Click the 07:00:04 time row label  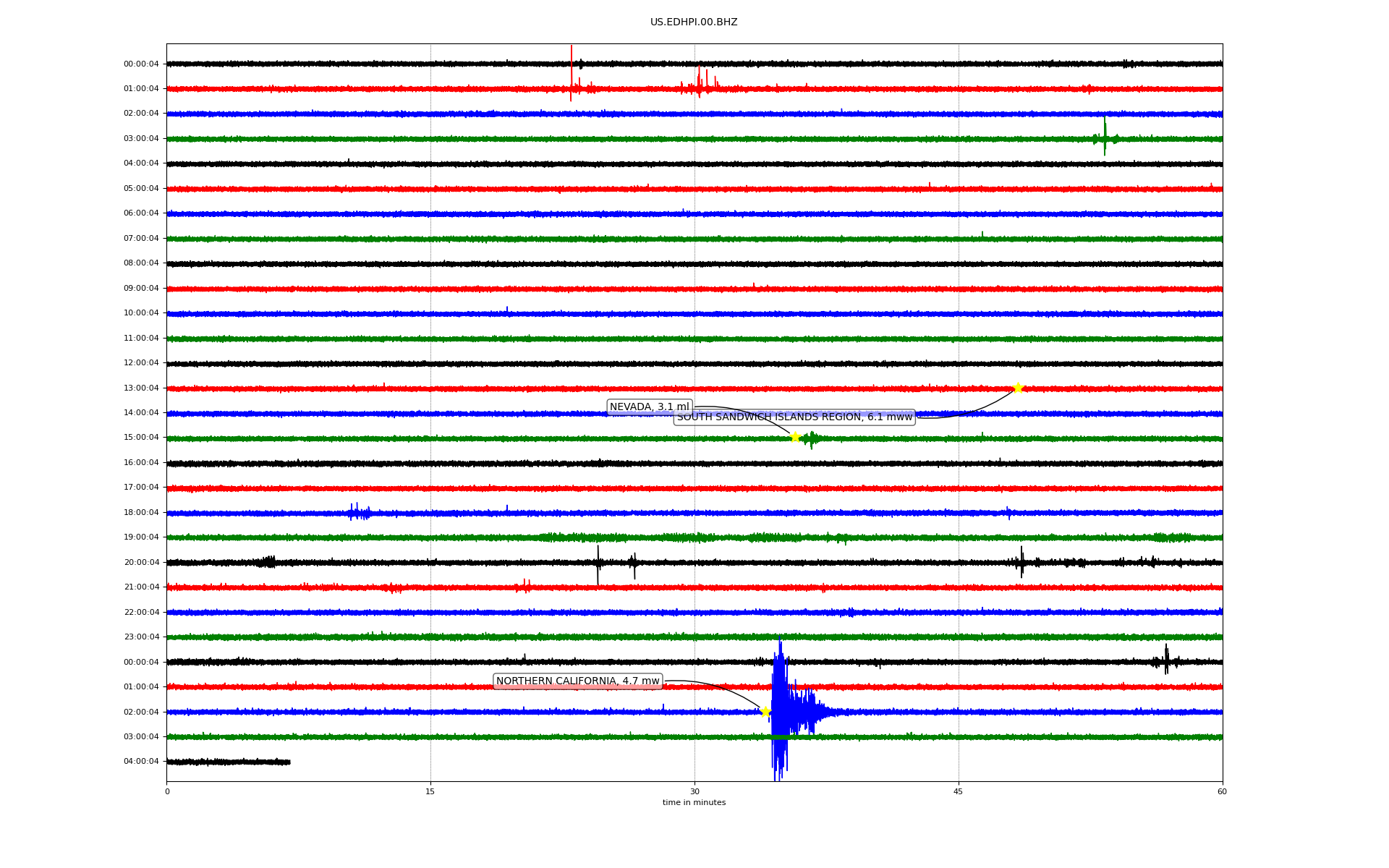click(x=141, y=239)
